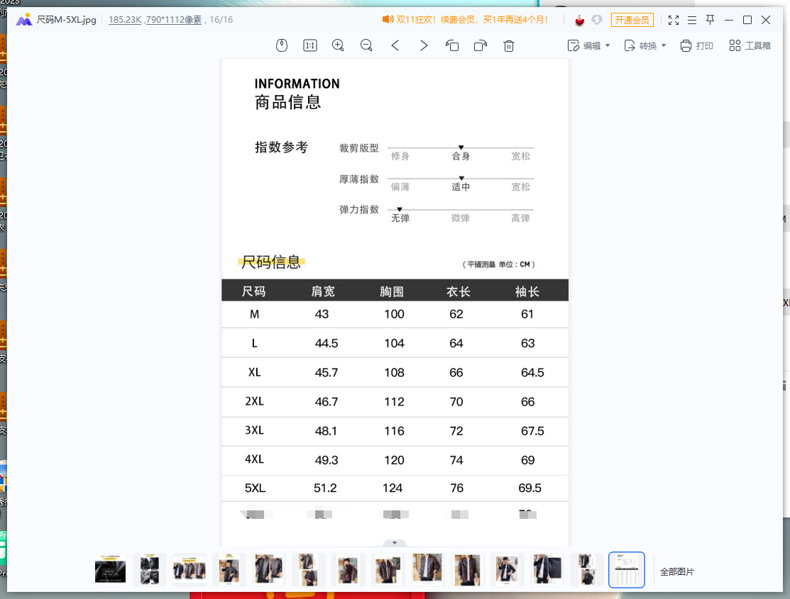The width and height of the screenshot is (790, 599).
Task: Select the eleventh thumbnail in the filmstrip
Action: pos(506,570)
